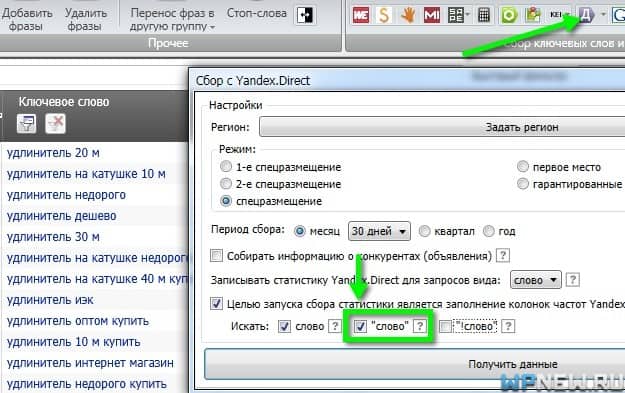This screenshot has height=393, width=625.
Task: Click help icon after the "слово" checkbox
Action: (x=419, y=326)
